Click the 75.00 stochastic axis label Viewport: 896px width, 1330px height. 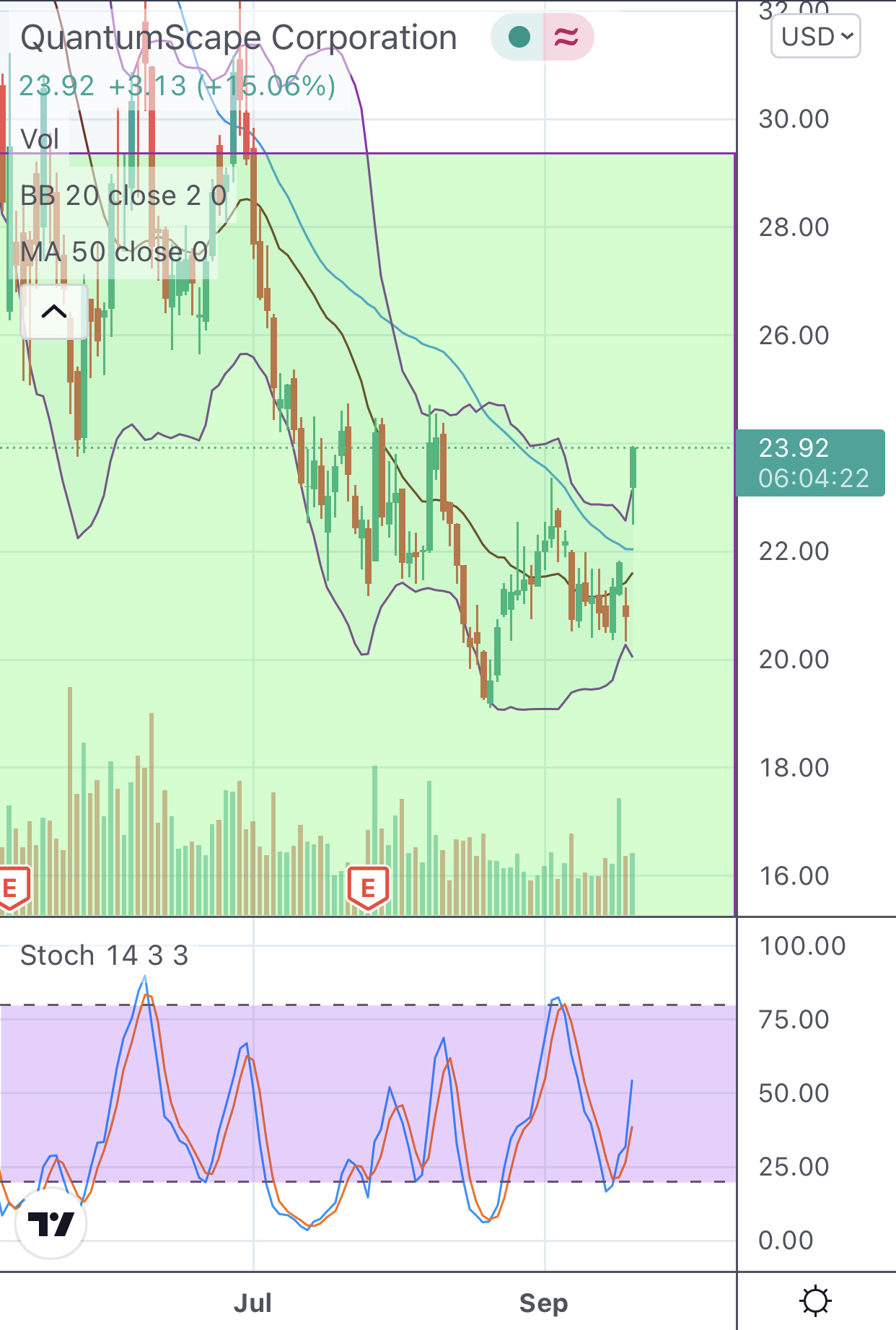[x=794, y=1020]
